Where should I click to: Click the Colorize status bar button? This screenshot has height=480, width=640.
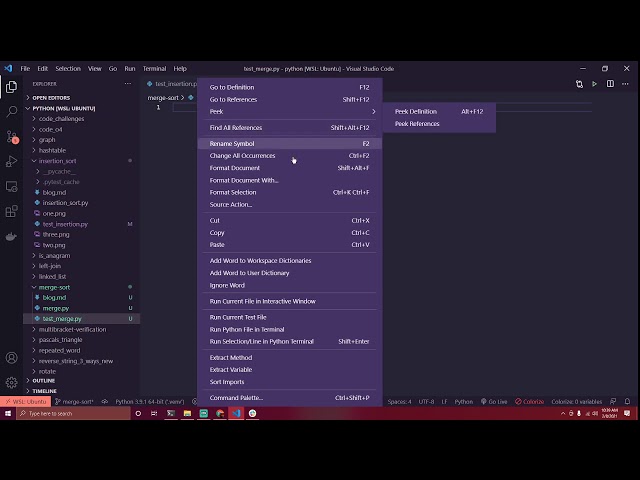529,402
